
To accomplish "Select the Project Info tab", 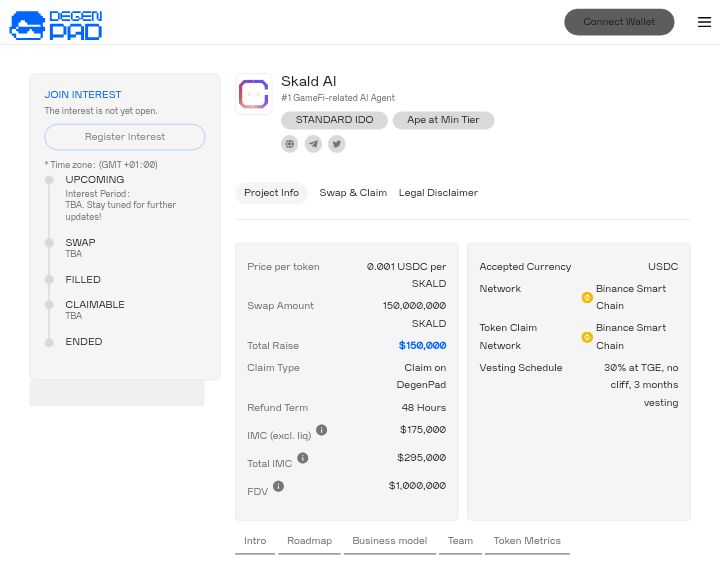I will coord(271,193).
